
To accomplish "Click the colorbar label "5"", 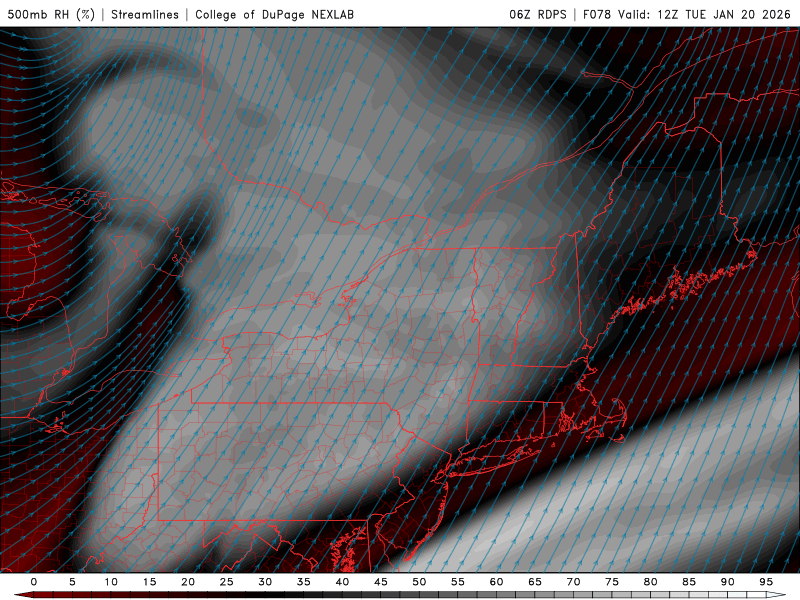I will tap(72, 582).
